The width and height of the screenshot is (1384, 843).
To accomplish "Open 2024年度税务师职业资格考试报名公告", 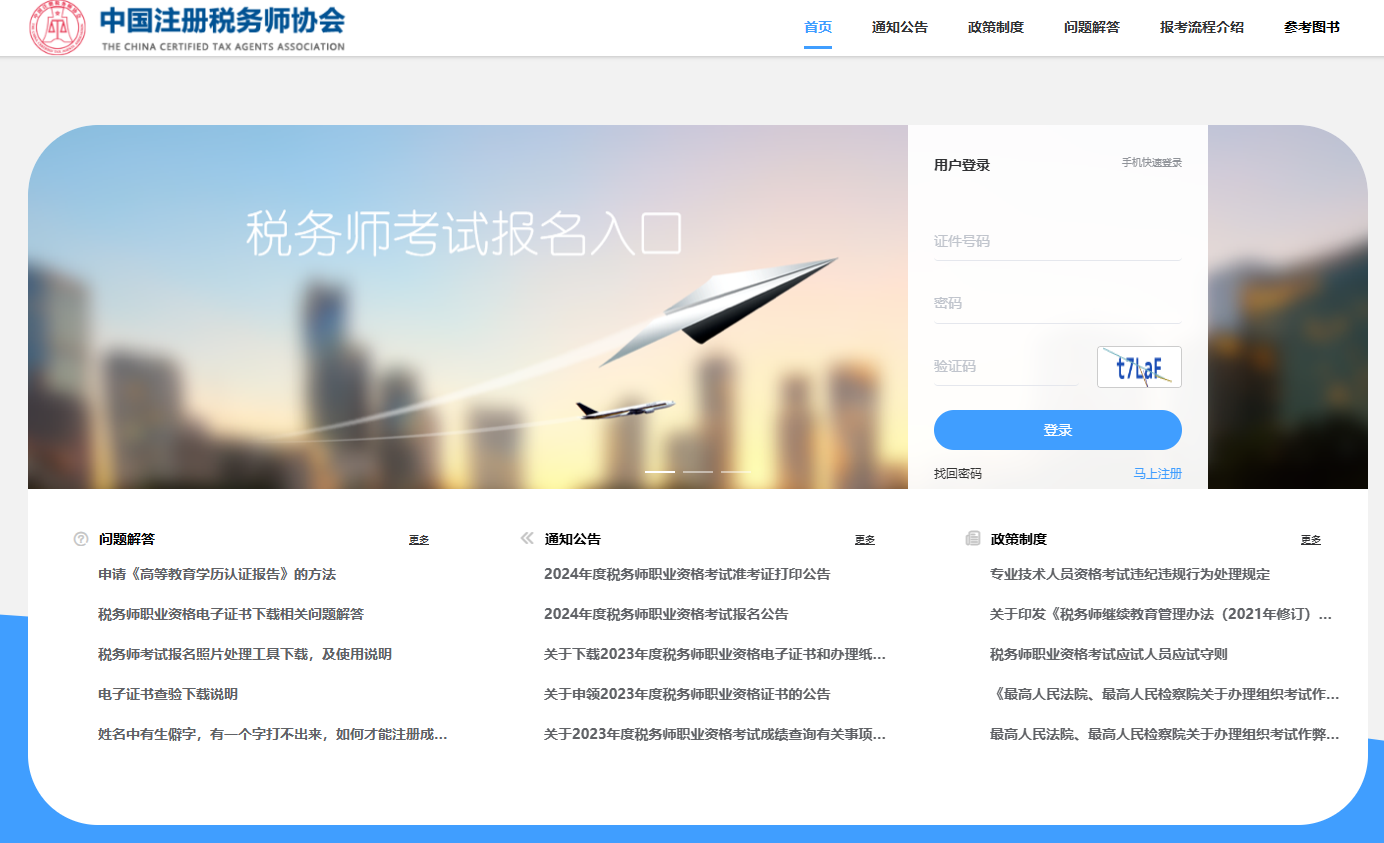I will pos(666,614).
